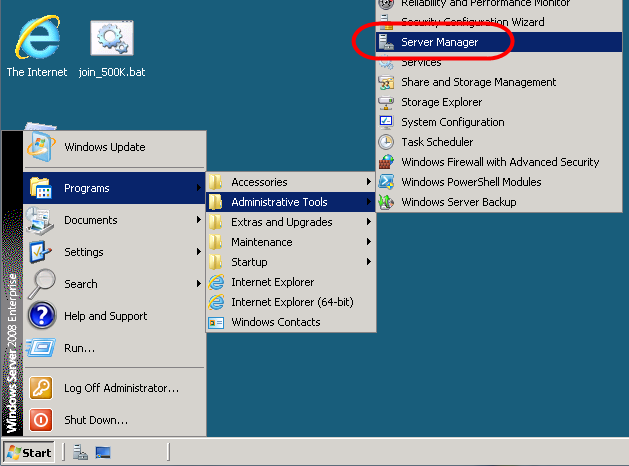Click the Server Manager icon in the menu
The width and height of the screenshot is (629, 466).
pyautogui.click(x=386, y=42)
